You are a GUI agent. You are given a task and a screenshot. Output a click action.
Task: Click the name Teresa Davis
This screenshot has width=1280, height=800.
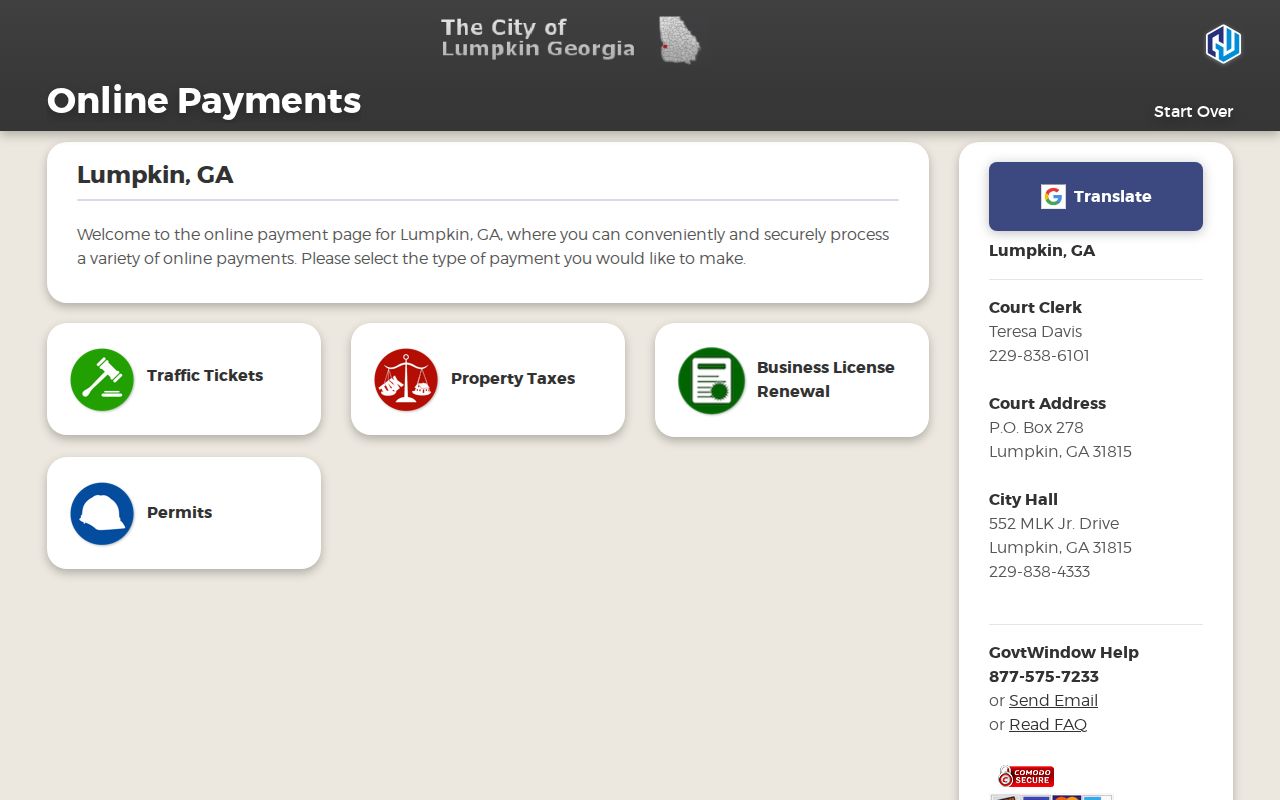point(1035,331)
